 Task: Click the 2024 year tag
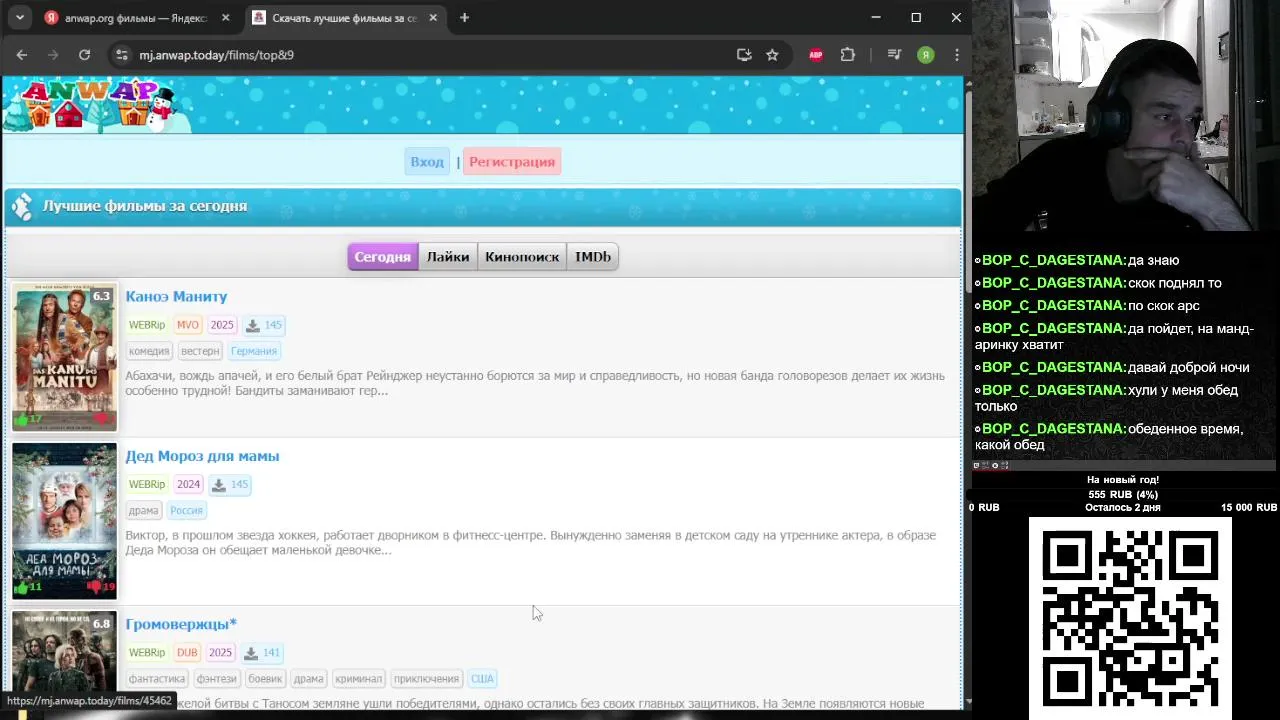[188, 485]
